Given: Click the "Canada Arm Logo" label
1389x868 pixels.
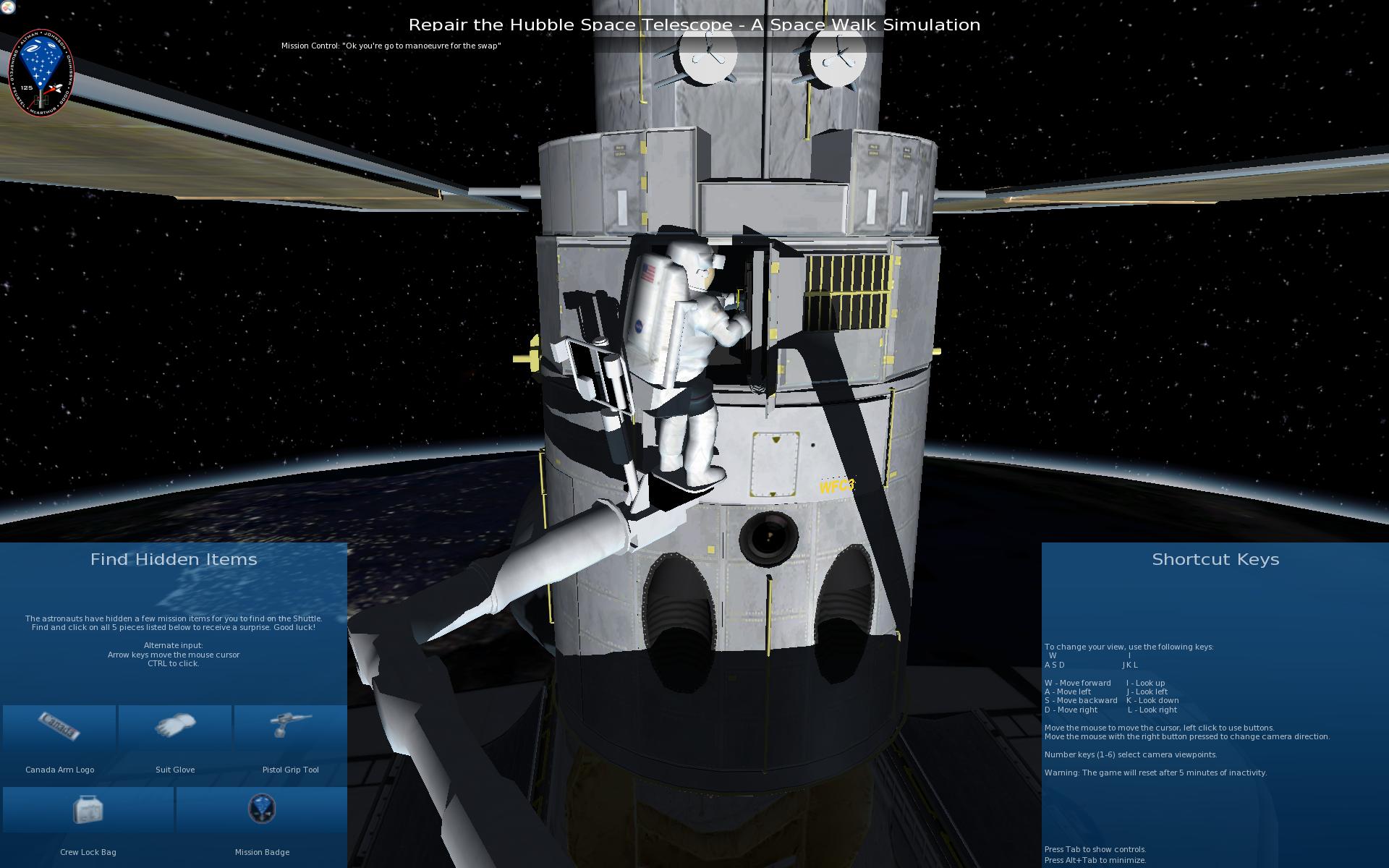Looking at the screenshot, I should (x=59, y=770).
